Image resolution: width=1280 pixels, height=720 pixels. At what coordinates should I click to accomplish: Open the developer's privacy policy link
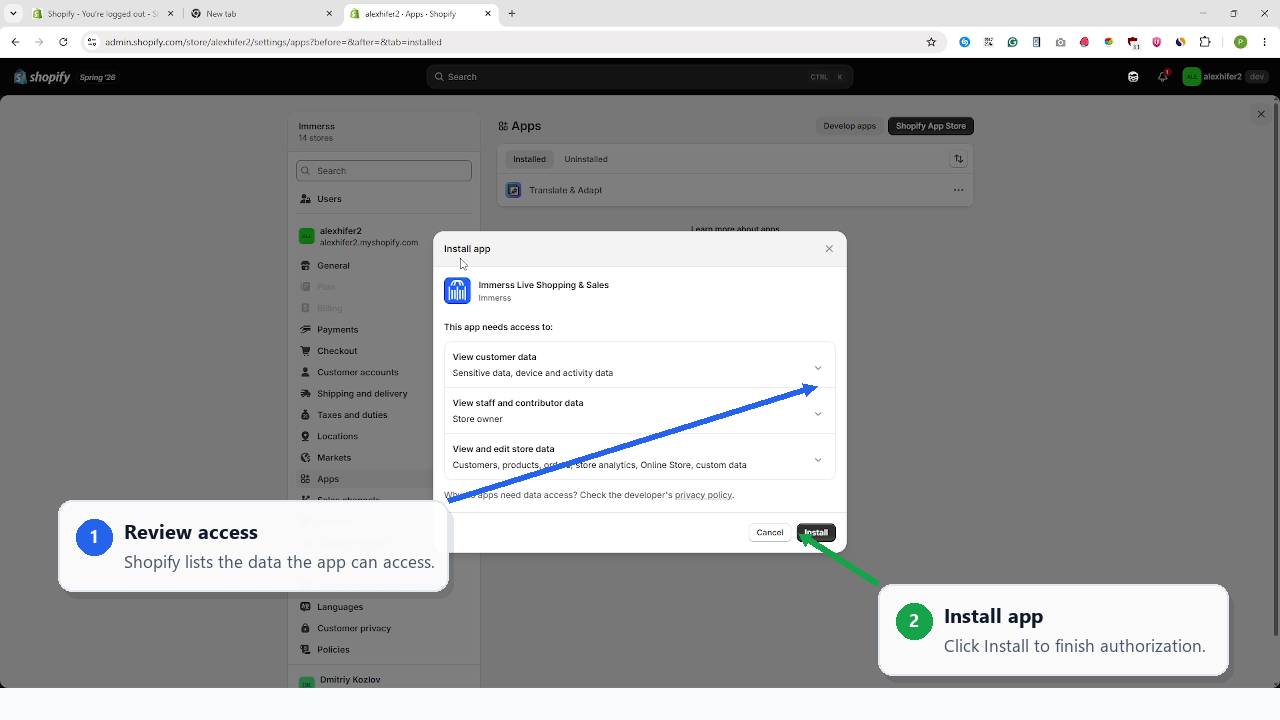tap(703, 495)
